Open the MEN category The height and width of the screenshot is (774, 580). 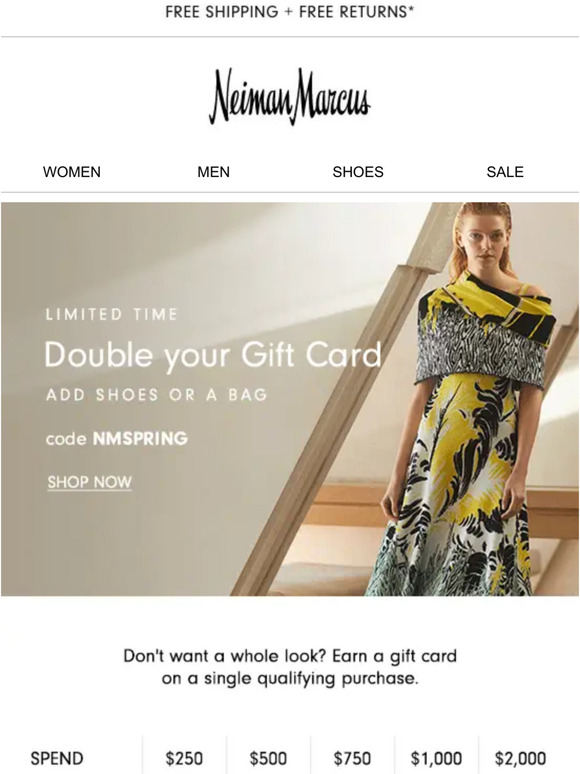(x=213, y=172)
